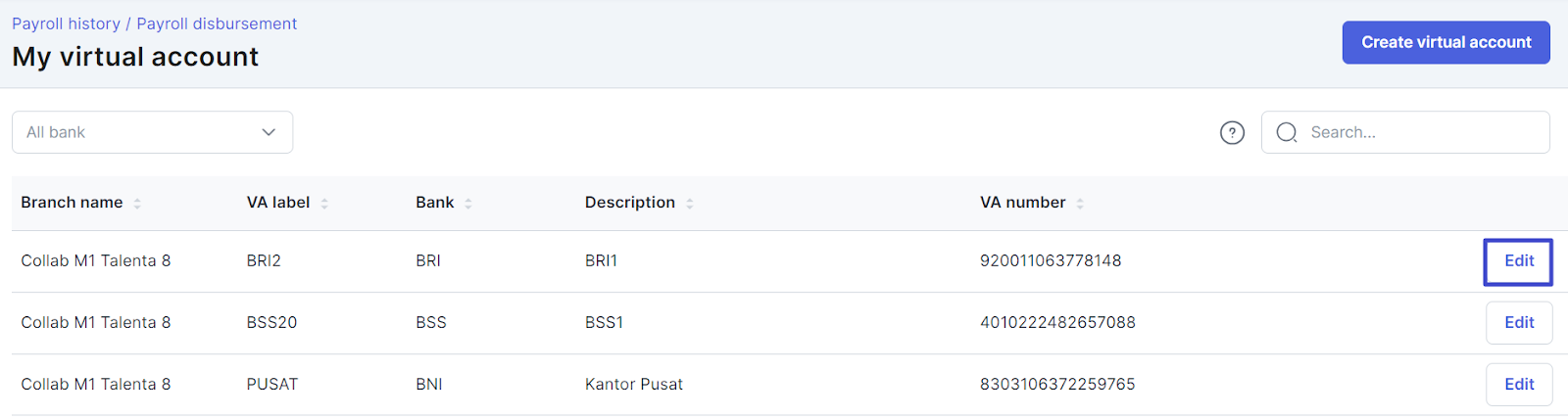Viewport: 1568px width, 418px height.
Task: Open the All bank dropdown
Action: click(152, 132)
